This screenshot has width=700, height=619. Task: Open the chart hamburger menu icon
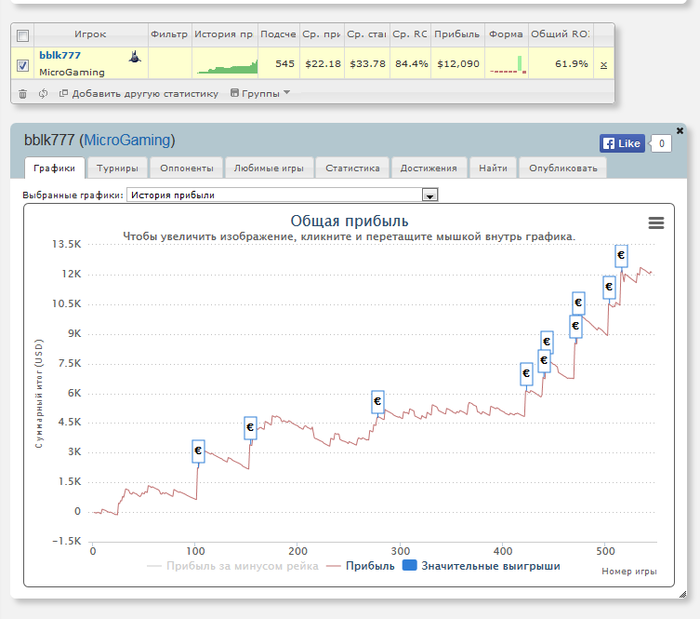(x=656, y=222)
